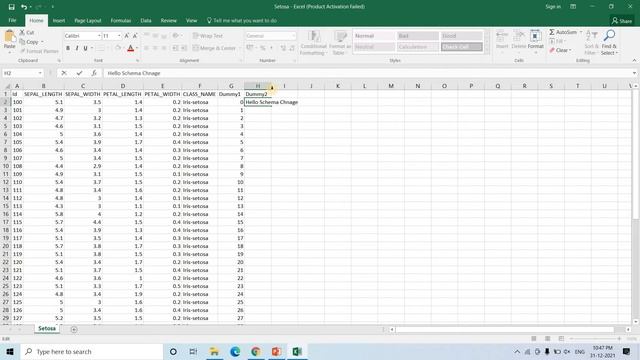Open Windows Start menu

point(10,351)
